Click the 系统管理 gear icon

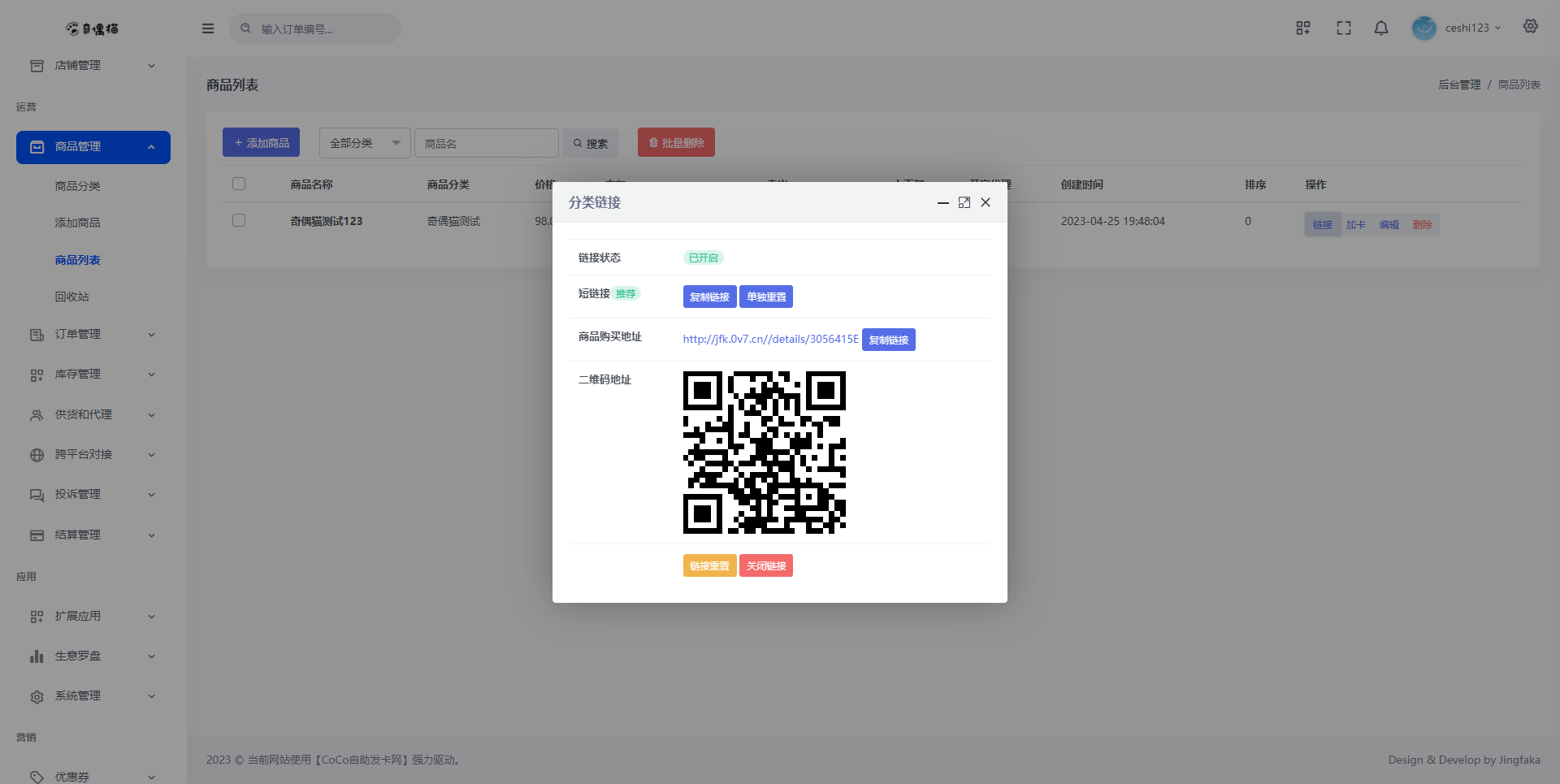click(x=37, y=696)
